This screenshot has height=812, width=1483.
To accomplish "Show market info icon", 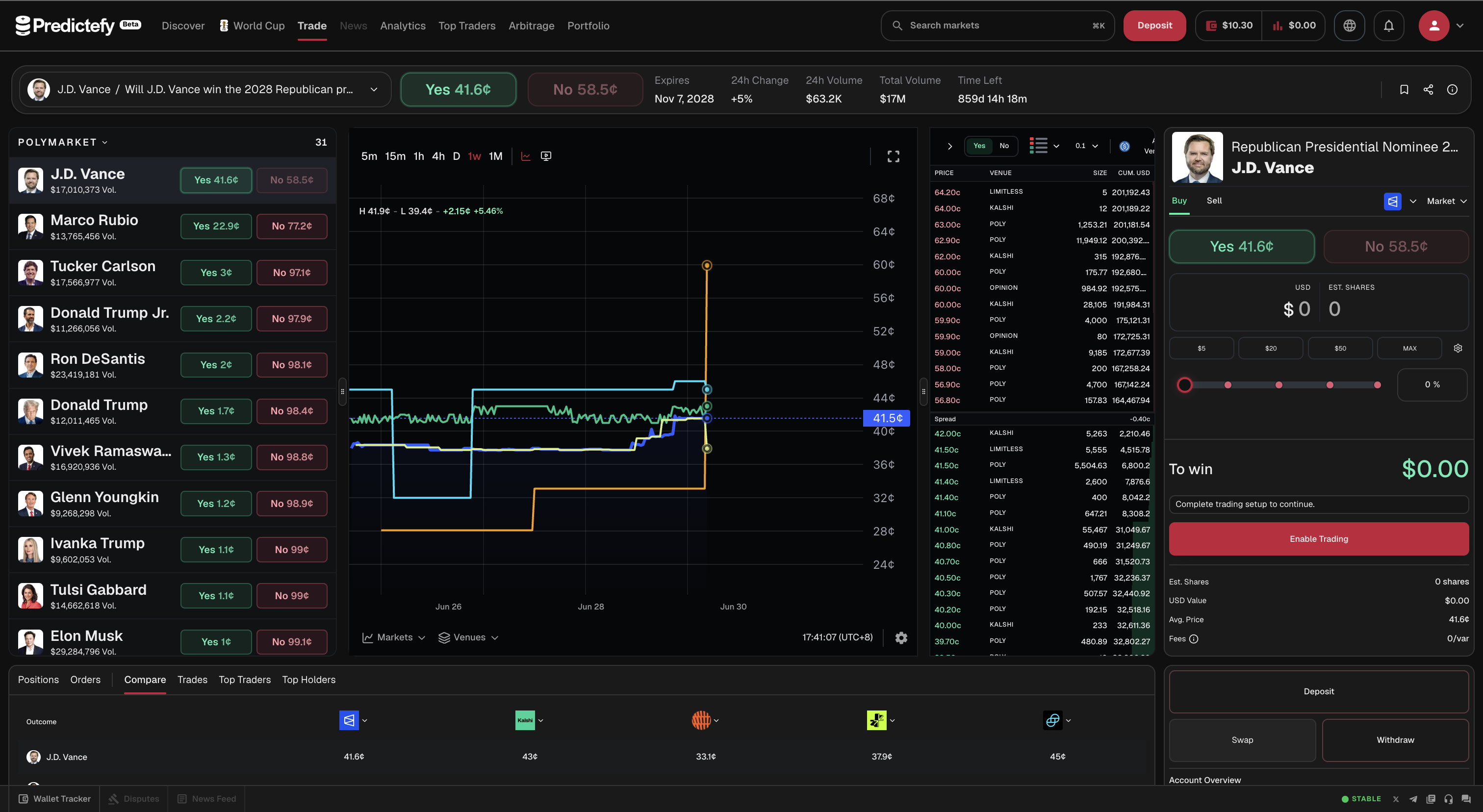I will pyautogui.click(x=1453, y=89).
